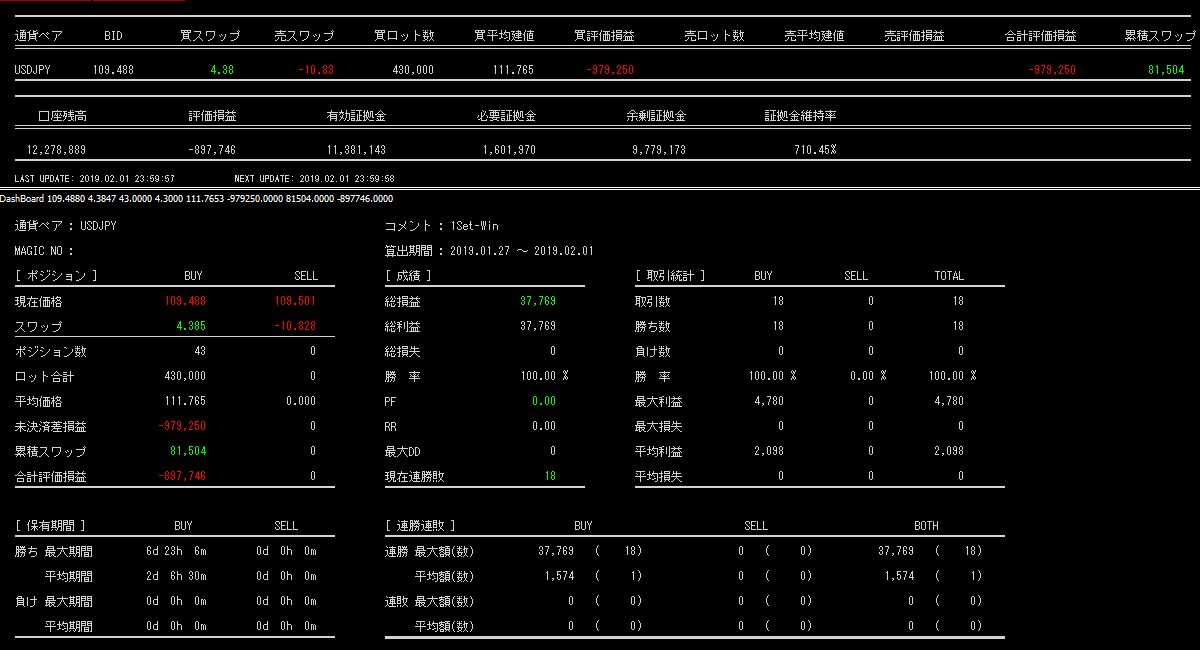Select the [ 保有期間 ] section header
1200x650 pixels.
[50, 525]
